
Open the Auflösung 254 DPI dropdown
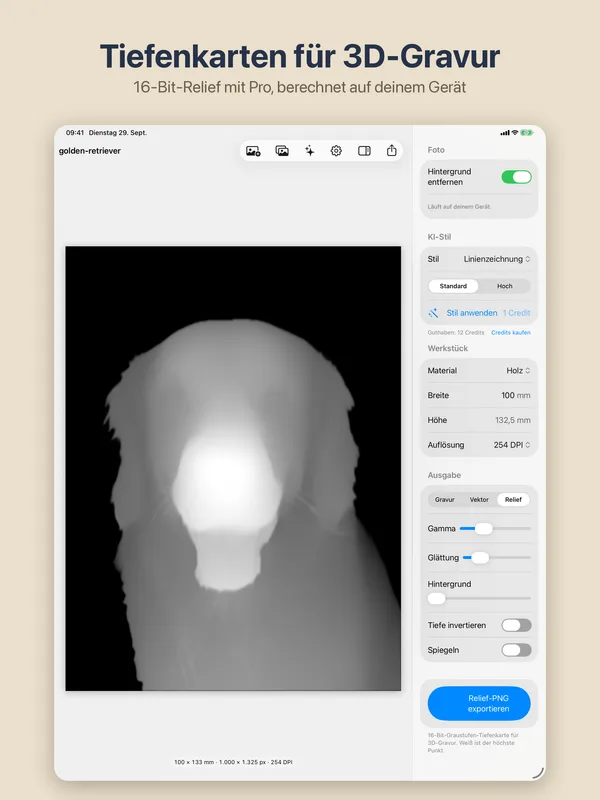pyautogui.click(x=512, y=445)
